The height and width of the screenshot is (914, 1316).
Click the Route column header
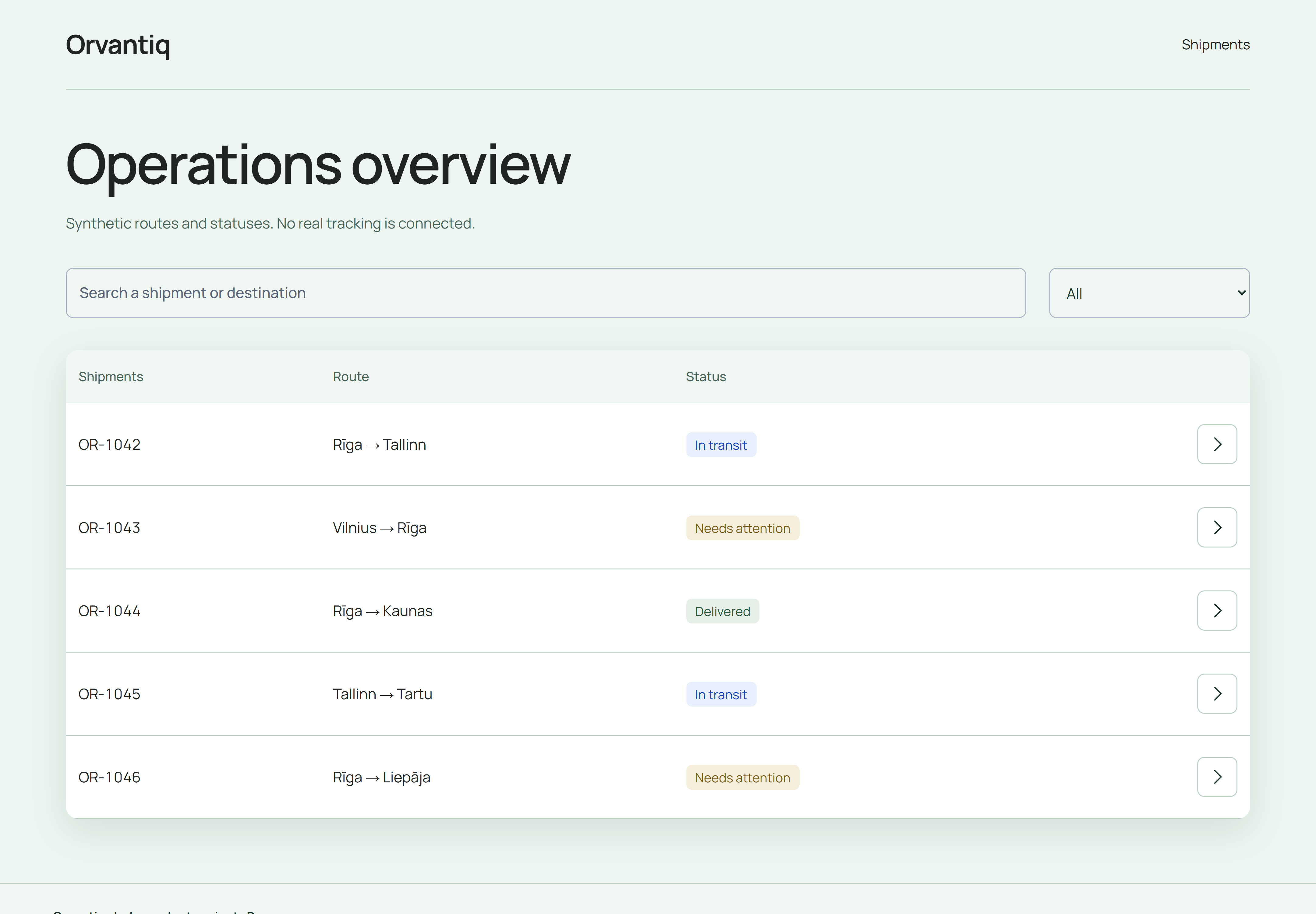(x=350, y=377)
